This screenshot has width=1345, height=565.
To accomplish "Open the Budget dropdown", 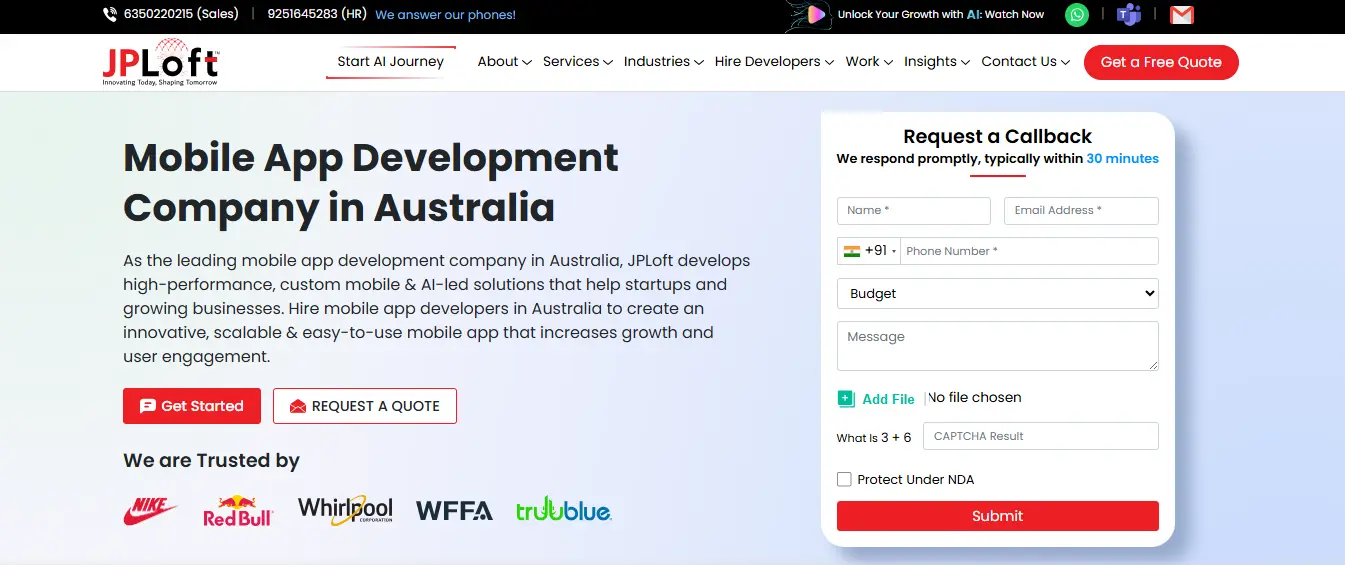I will [998, 293].
